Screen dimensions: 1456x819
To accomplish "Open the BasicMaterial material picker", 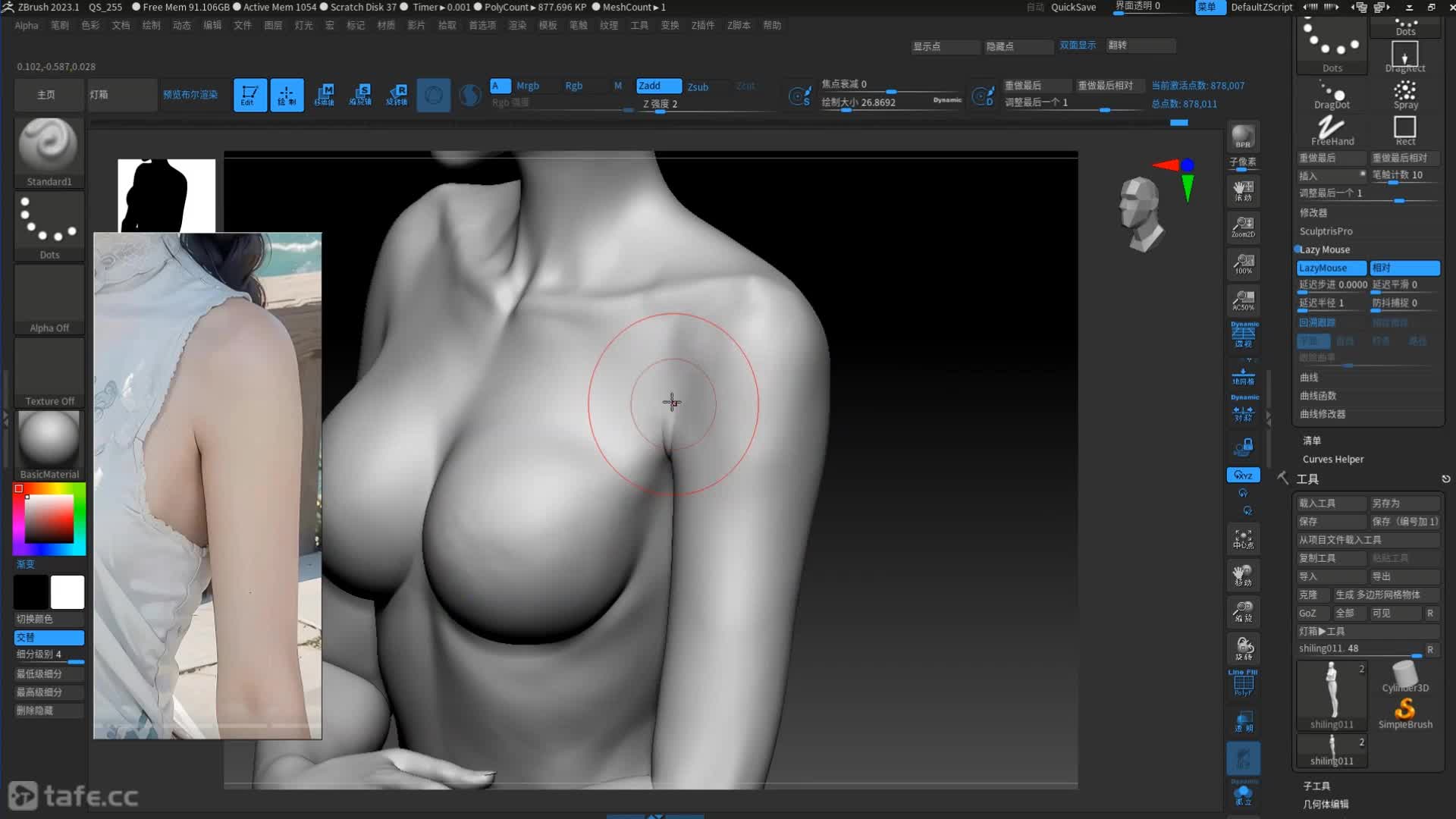I will [49, 445].
